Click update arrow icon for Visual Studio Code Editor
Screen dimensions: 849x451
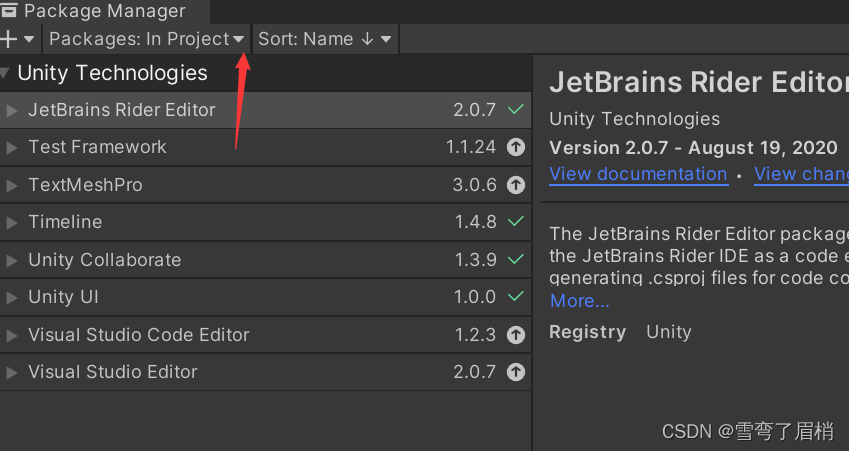pos(515,335)
